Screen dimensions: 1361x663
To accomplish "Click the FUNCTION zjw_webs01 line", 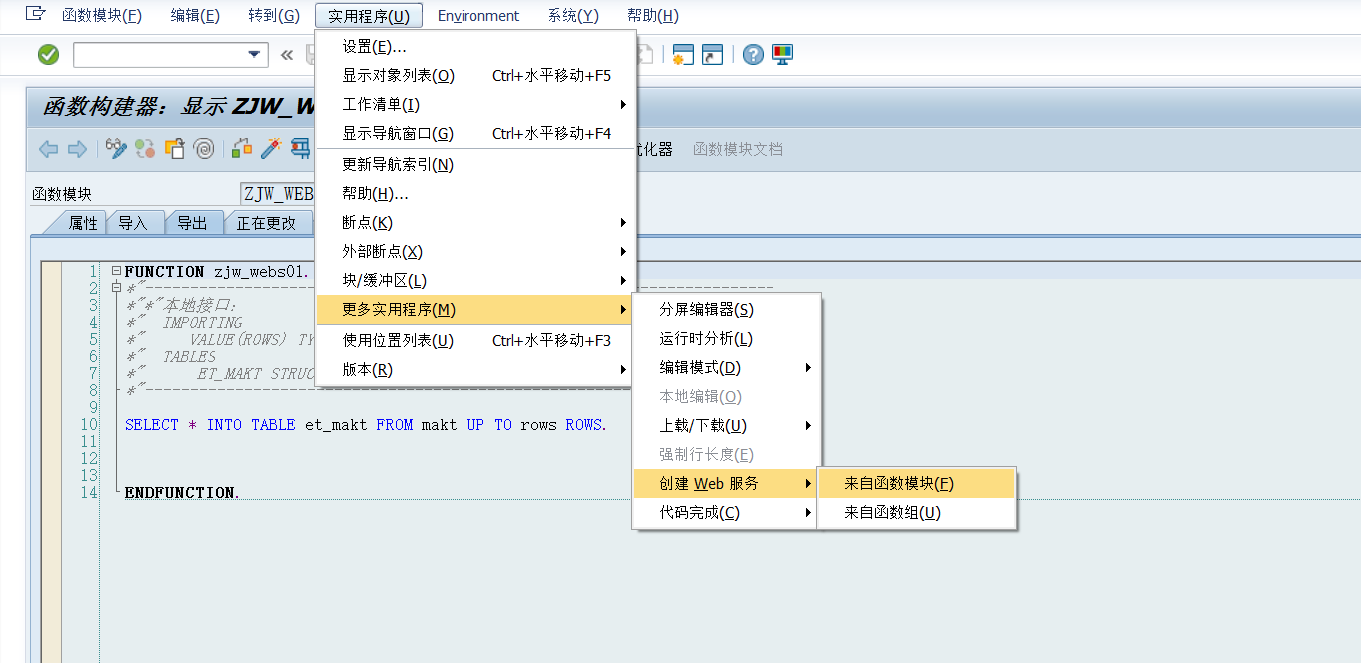I will (x=217, y=271).
